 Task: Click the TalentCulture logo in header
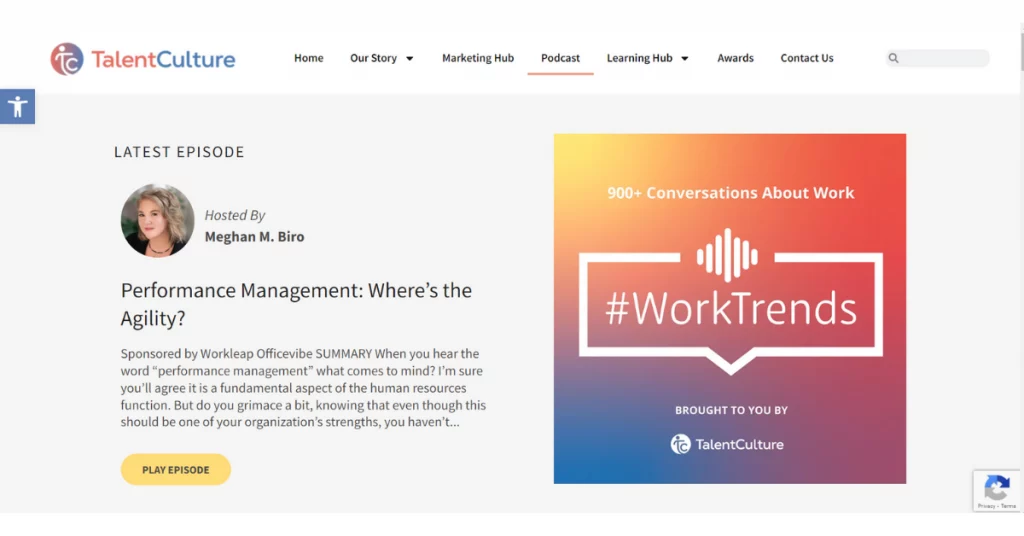(x=143, y=59)
